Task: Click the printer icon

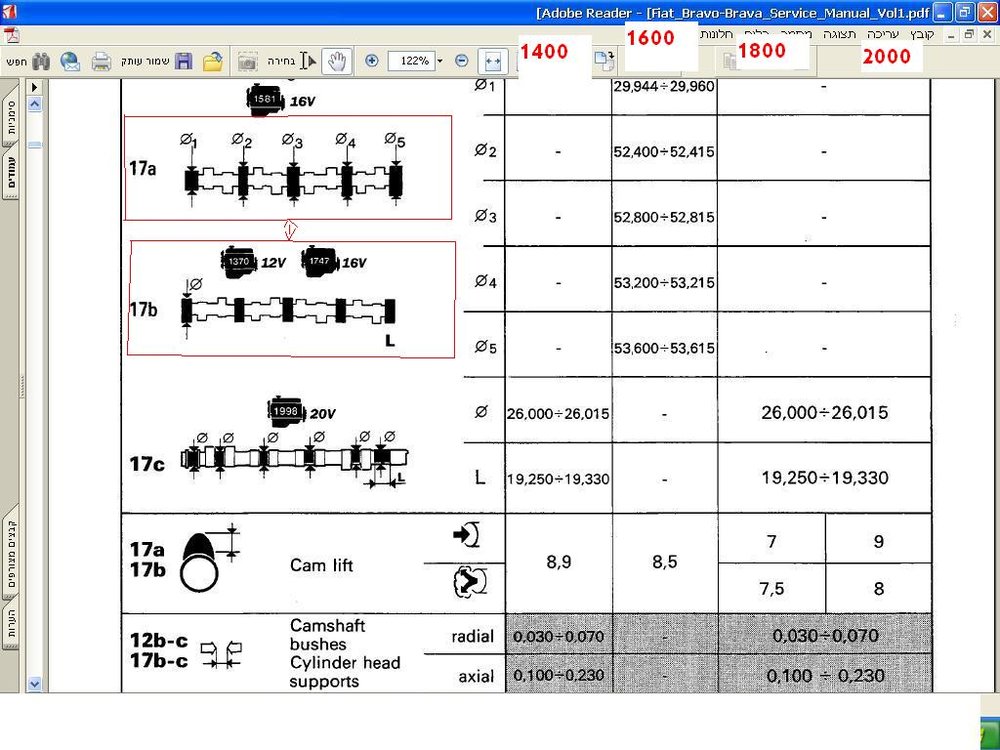Action: (101, 62)
